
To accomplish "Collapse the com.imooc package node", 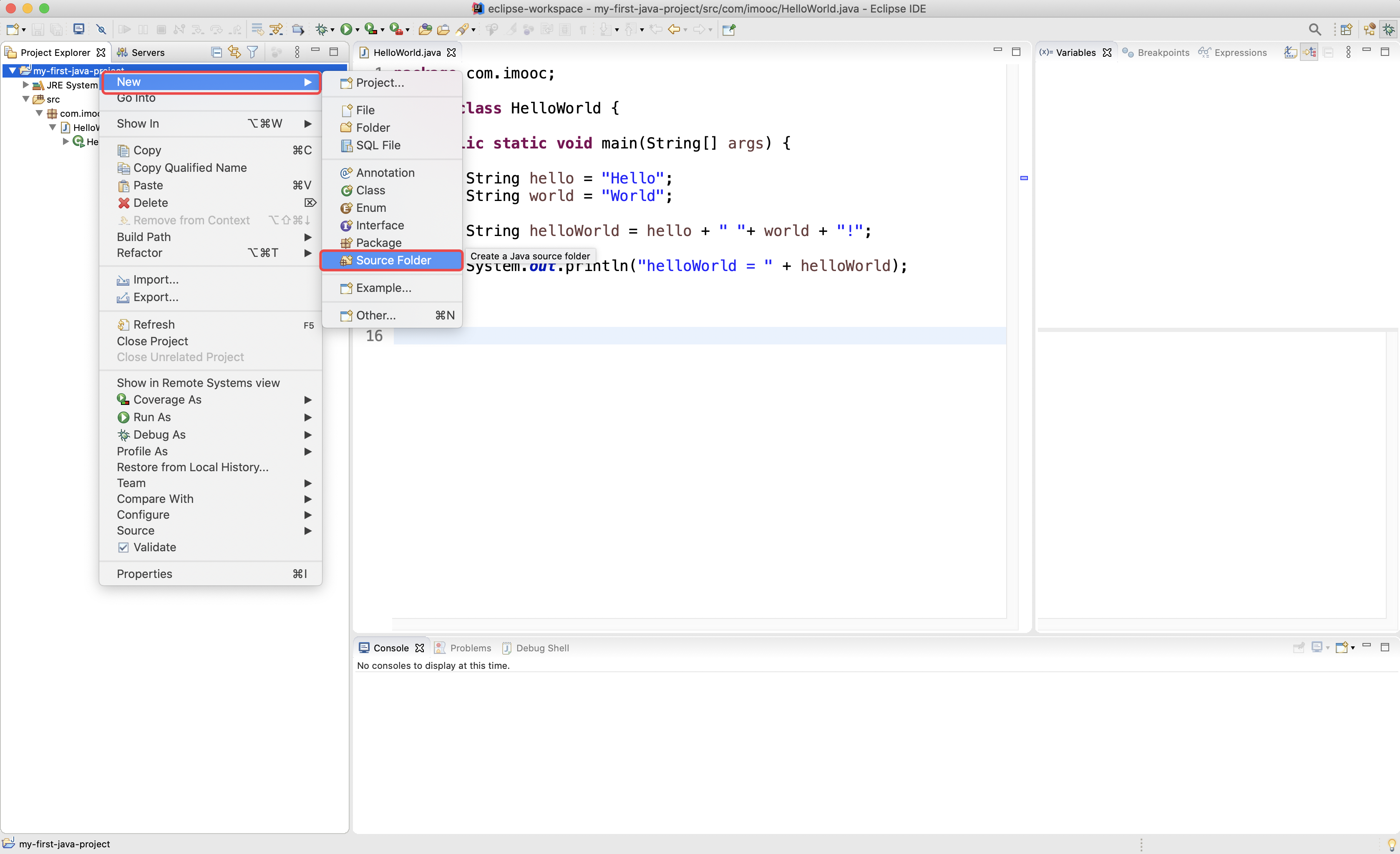I will coord(39,113).
